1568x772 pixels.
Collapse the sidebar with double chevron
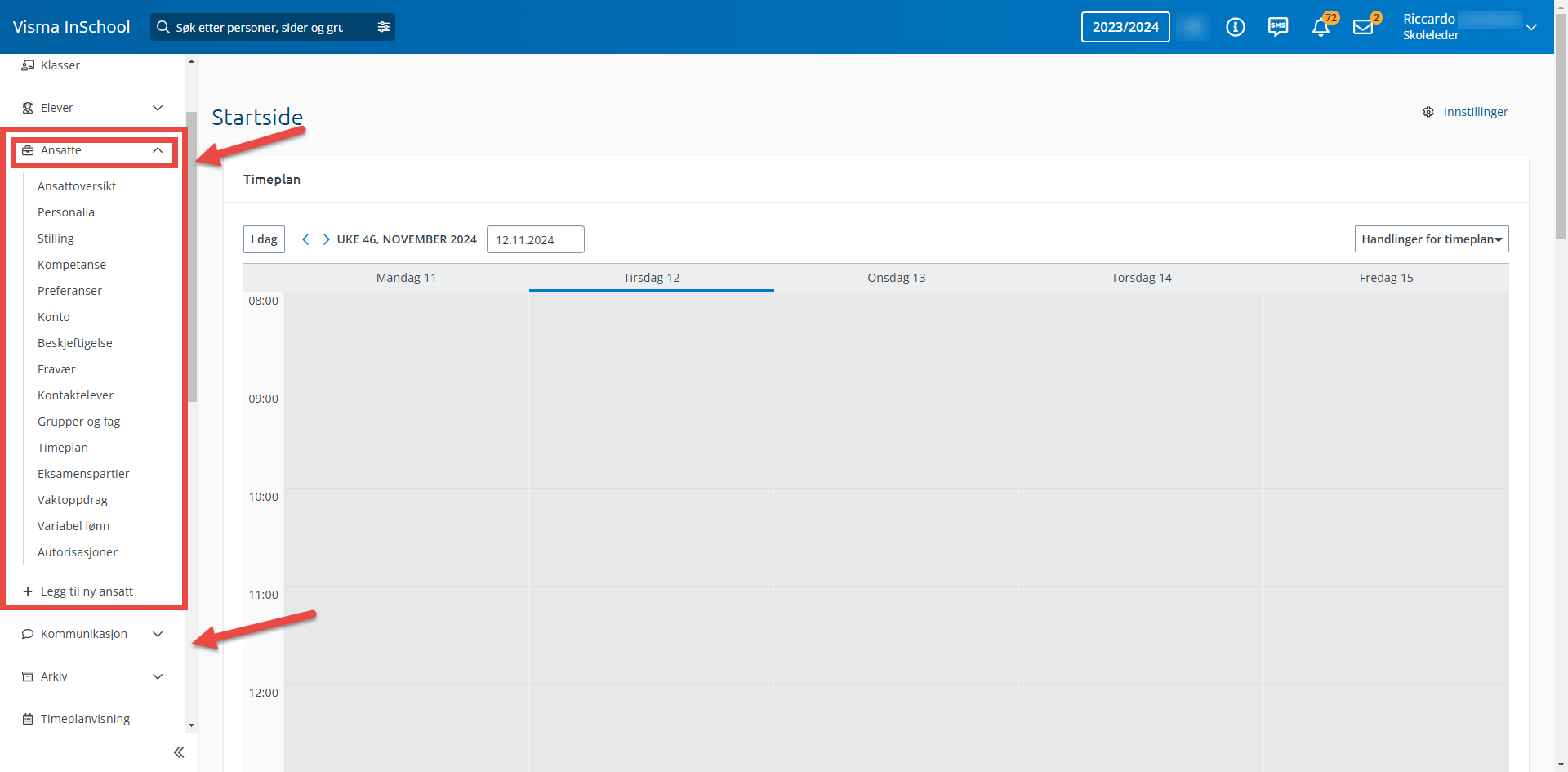coord(179,752)
